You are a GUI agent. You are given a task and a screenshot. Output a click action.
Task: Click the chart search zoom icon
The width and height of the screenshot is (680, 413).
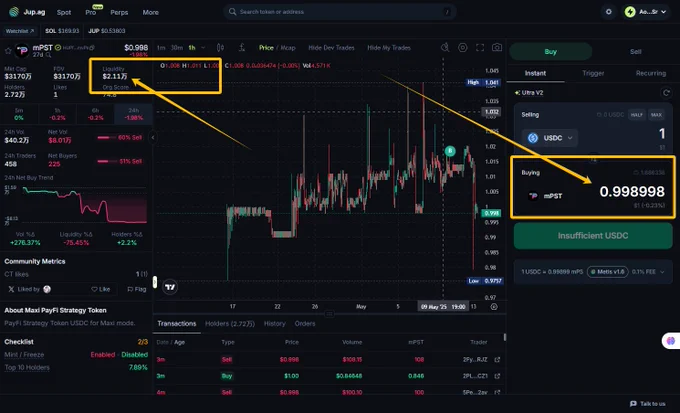tap(445, 48)
